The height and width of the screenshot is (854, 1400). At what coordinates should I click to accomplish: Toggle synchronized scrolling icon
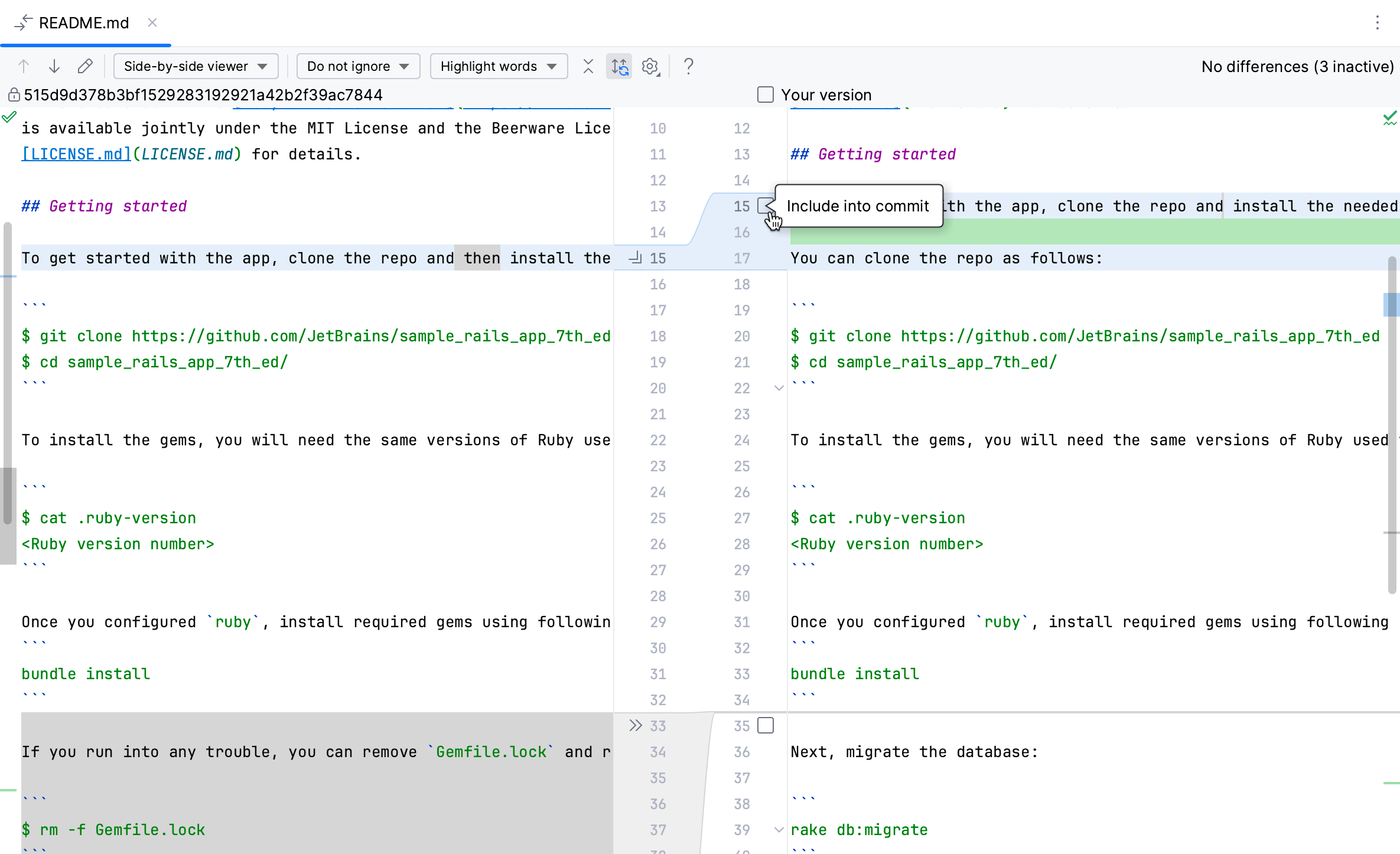[619, 66]
